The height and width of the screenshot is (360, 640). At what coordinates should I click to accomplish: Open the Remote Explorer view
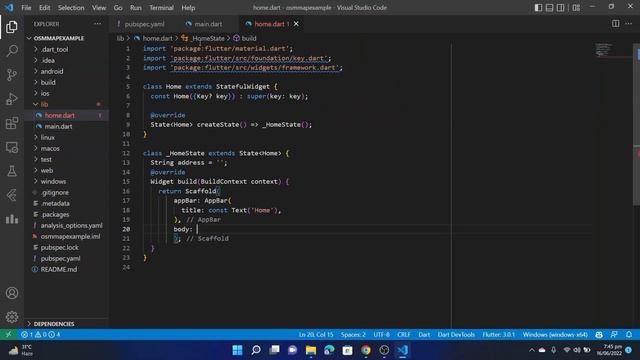click(12, 147)
